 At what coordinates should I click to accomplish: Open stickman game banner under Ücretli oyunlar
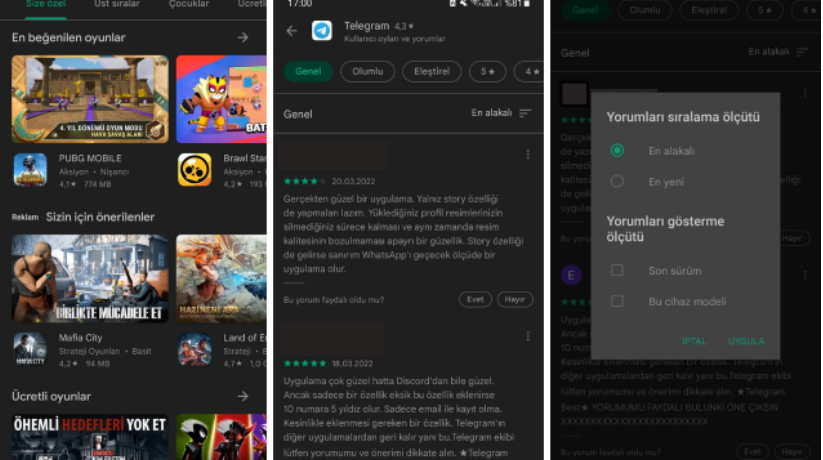click(221, 437)
